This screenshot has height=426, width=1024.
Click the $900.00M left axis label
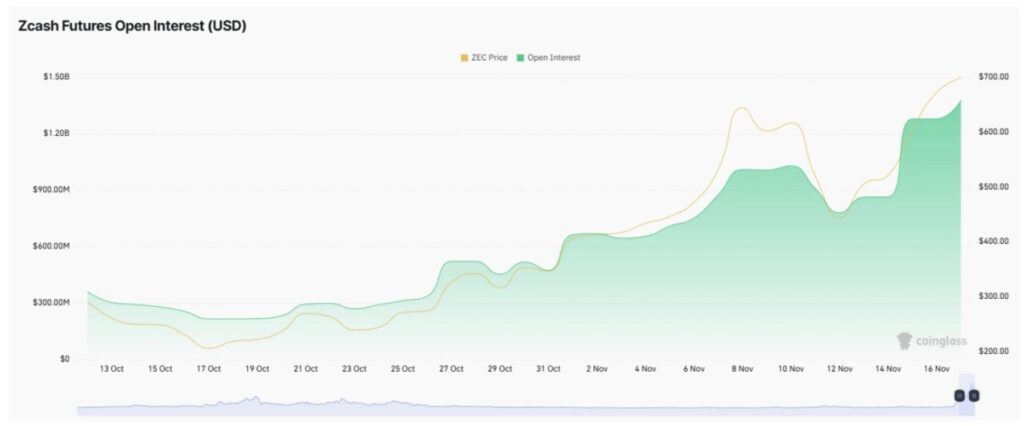(52, 189)
